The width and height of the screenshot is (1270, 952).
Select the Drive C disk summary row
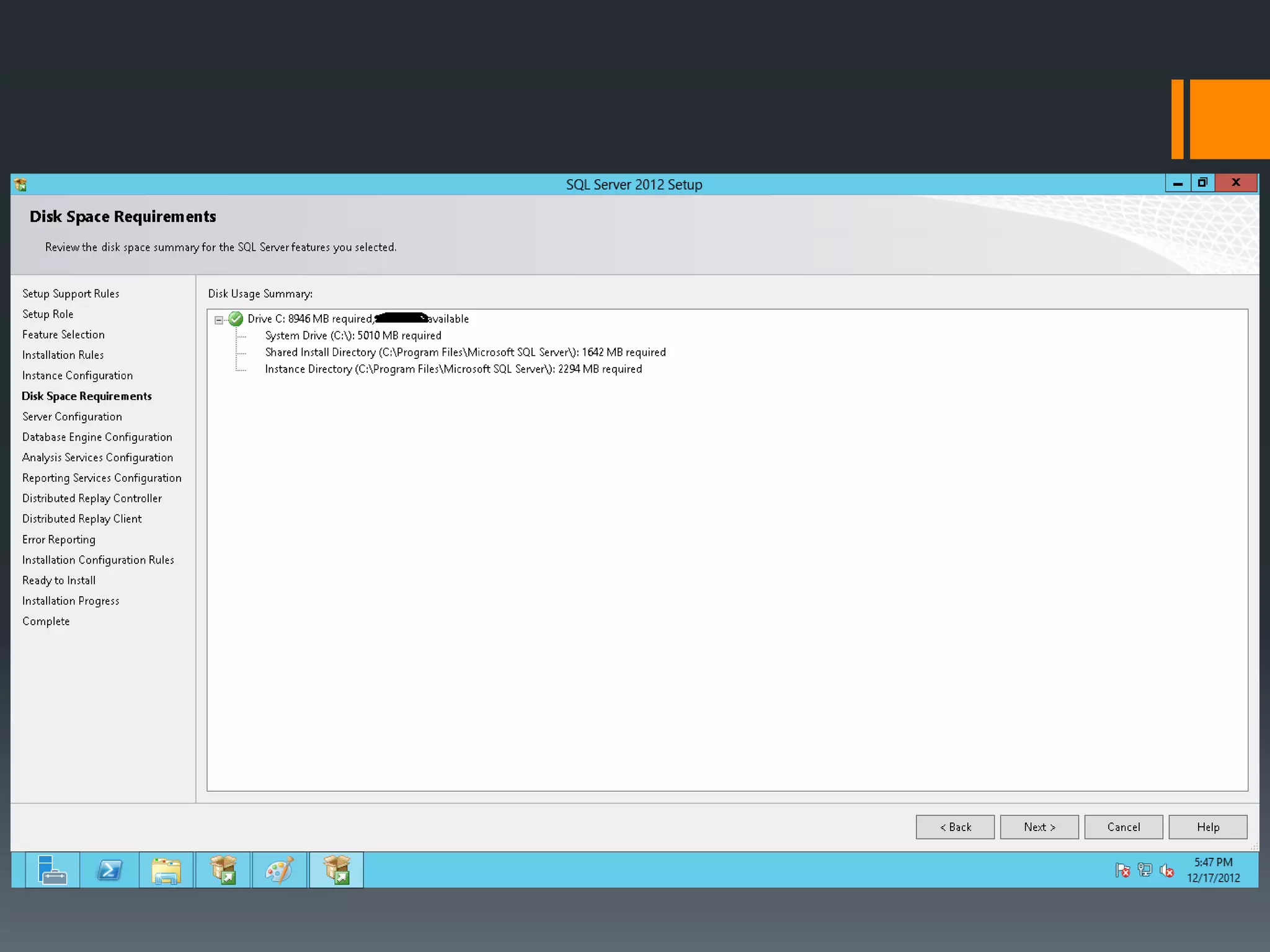point(357,319)
